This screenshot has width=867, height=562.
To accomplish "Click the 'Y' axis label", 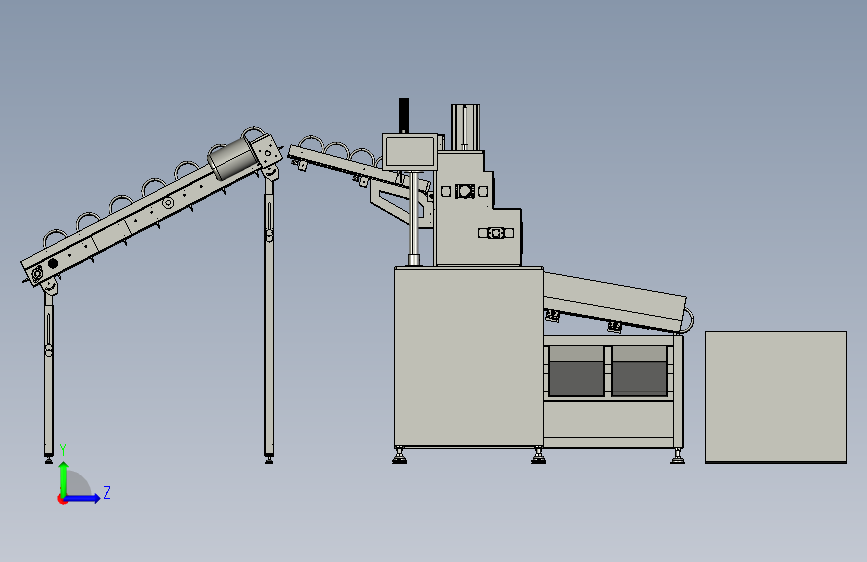I will pos(63,450).
